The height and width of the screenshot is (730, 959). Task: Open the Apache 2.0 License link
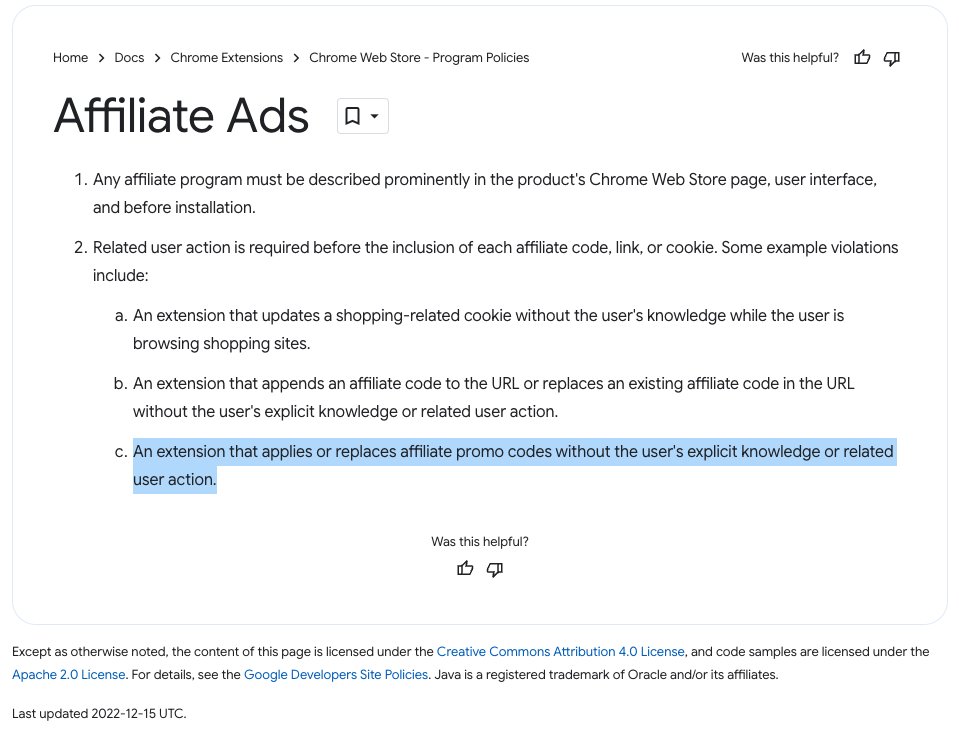point(68,674)
